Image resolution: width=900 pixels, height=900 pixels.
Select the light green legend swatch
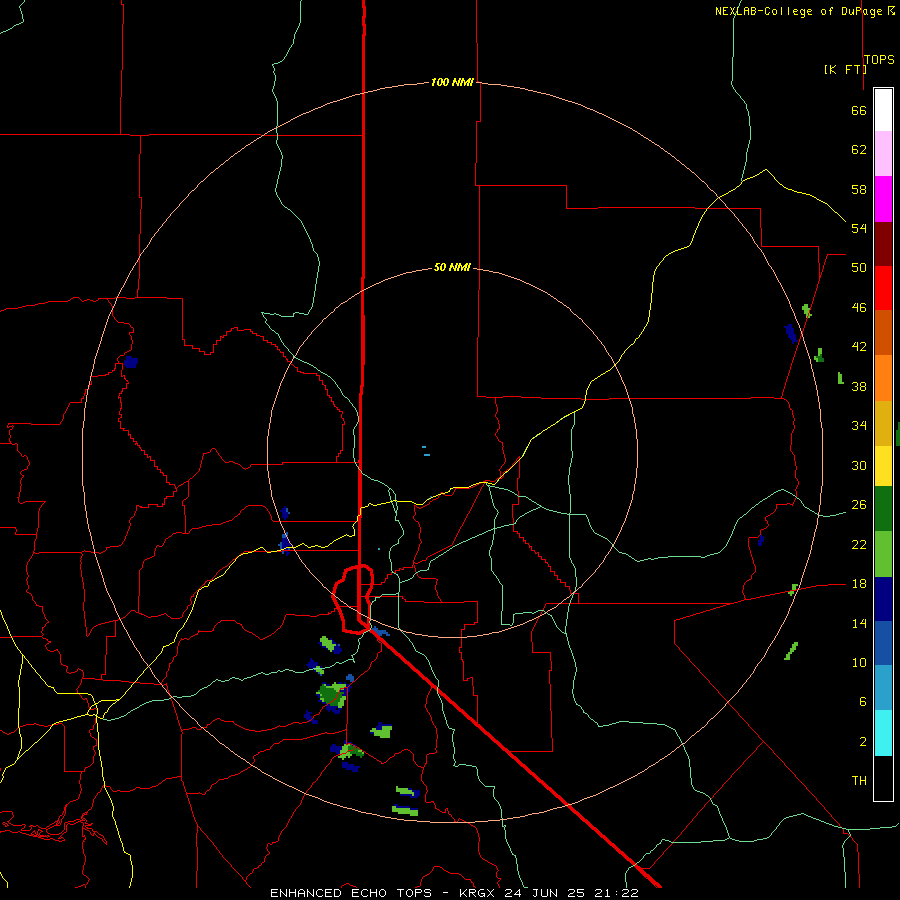pos(883,554)
